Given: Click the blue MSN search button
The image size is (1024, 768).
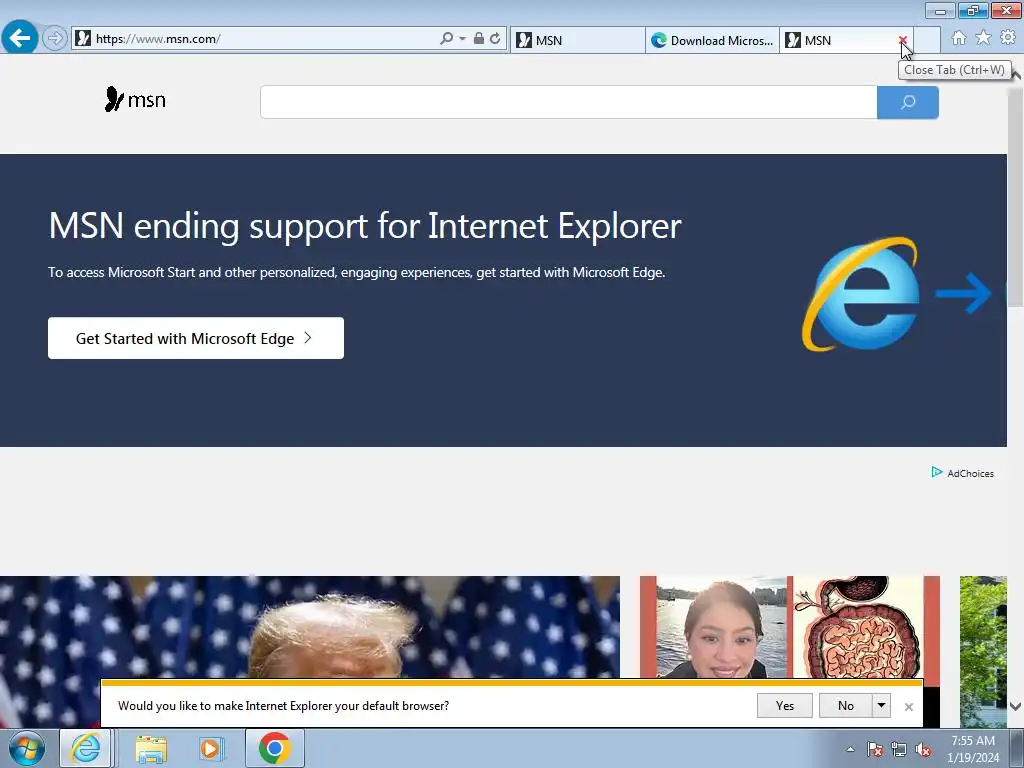Looking at the screenshot, I should point(908,102).
